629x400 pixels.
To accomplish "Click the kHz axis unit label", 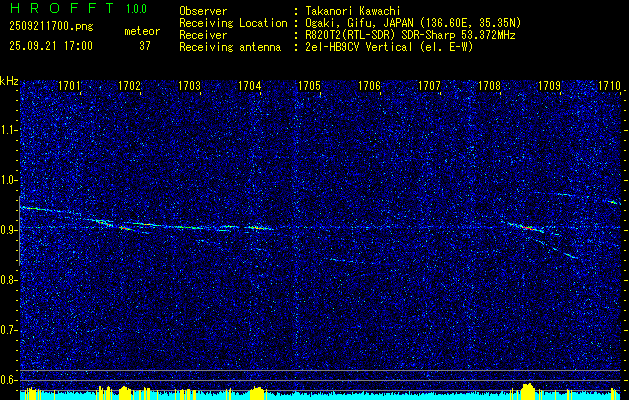I will tap(9, 81).
